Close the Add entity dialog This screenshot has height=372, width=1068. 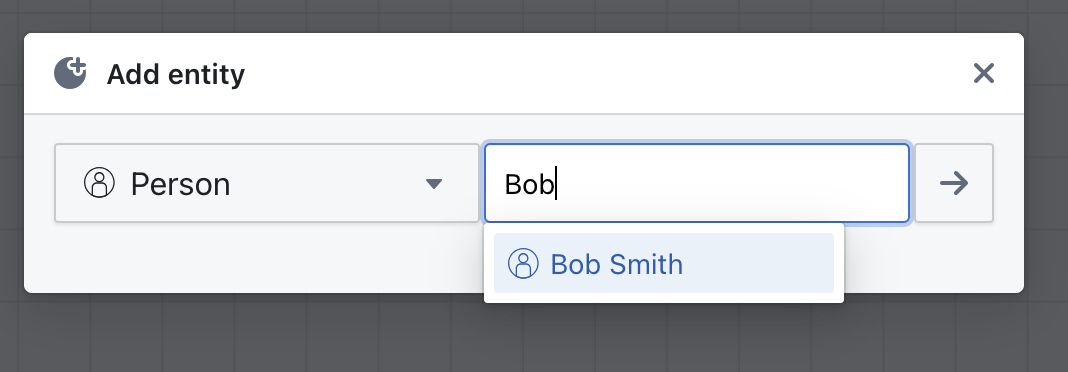(x=984, y=73)
